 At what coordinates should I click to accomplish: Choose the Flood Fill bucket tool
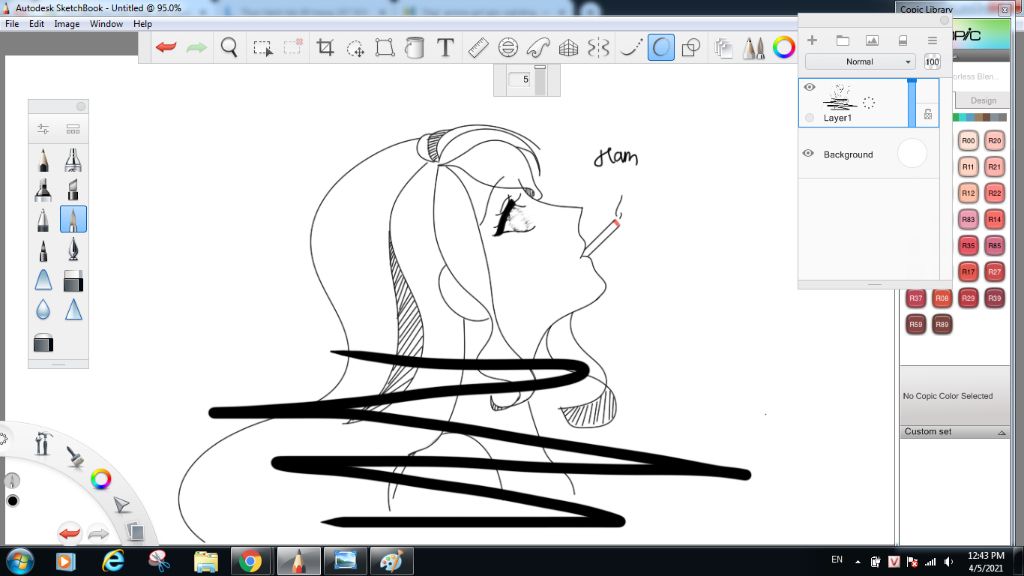(415, 47)
